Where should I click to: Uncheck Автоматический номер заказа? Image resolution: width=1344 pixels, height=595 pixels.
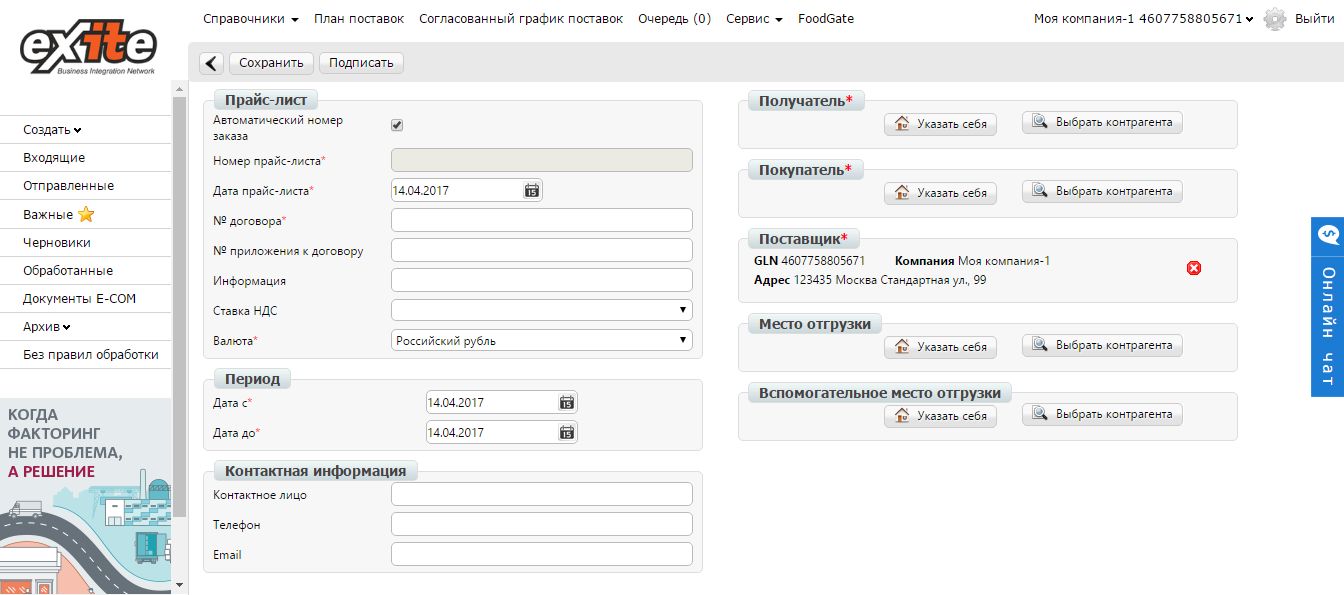tap(397, 124)
